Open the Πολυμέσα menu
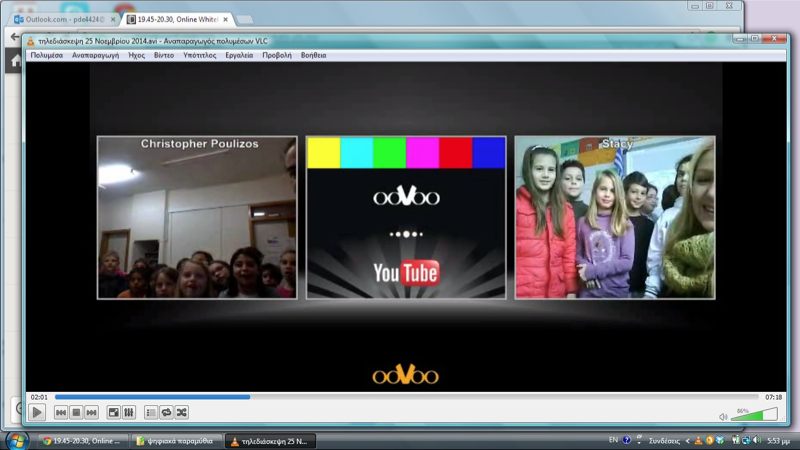Image resolution: width=800 pixels, height=450 pixels. (x=46, y=55)
